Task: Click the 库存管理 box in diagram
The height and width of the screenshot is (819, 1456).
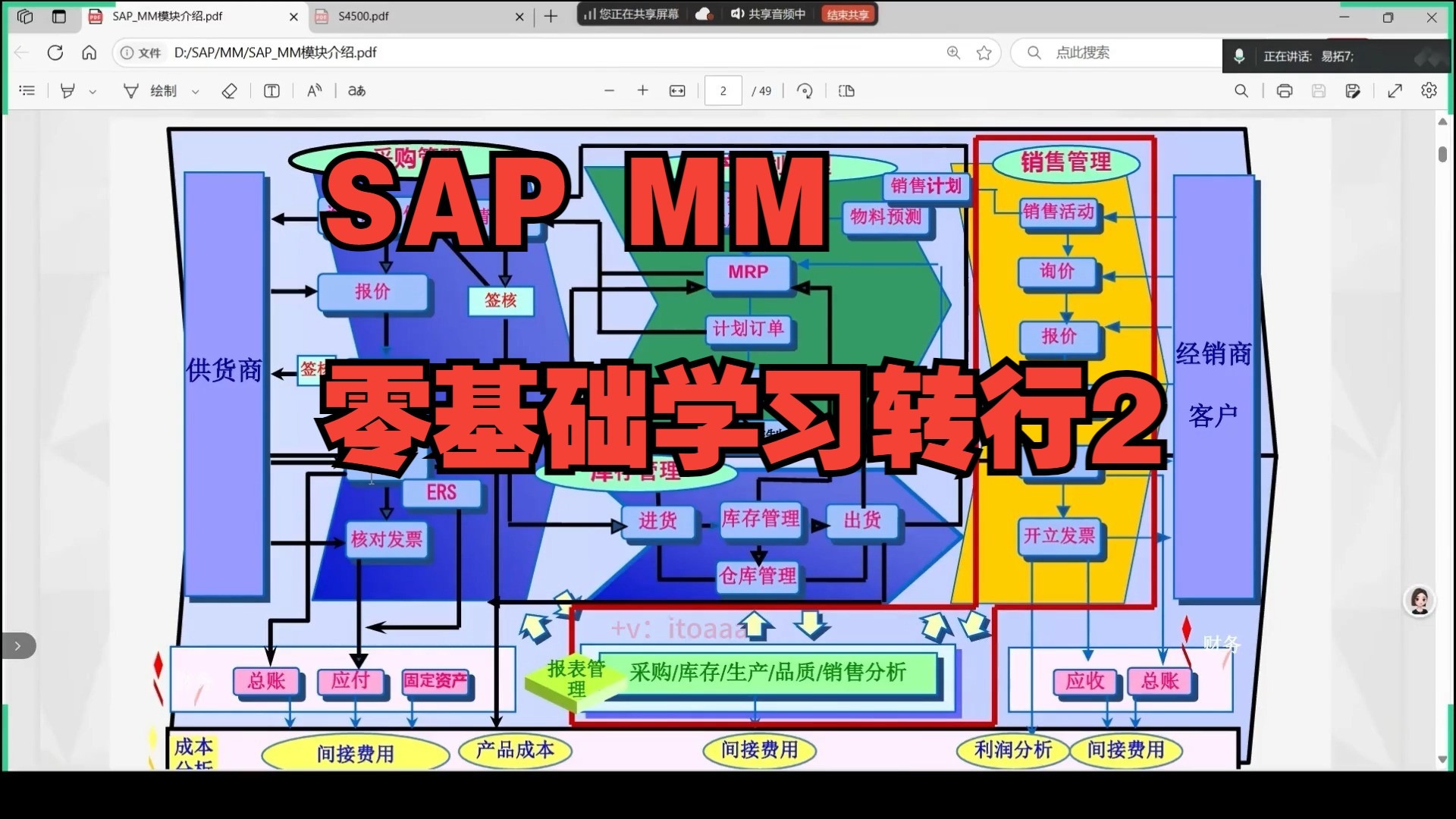Action: pos(761,519)
